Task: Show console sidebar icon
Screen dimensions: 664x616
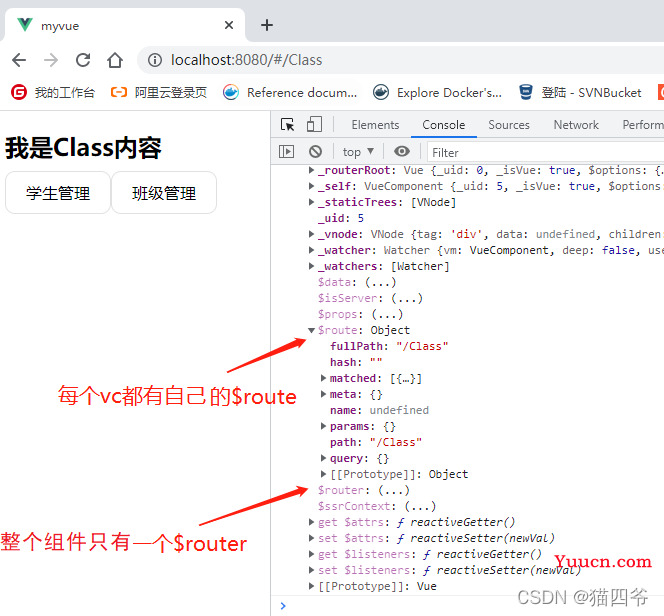Action: click(x=286, y=152)
